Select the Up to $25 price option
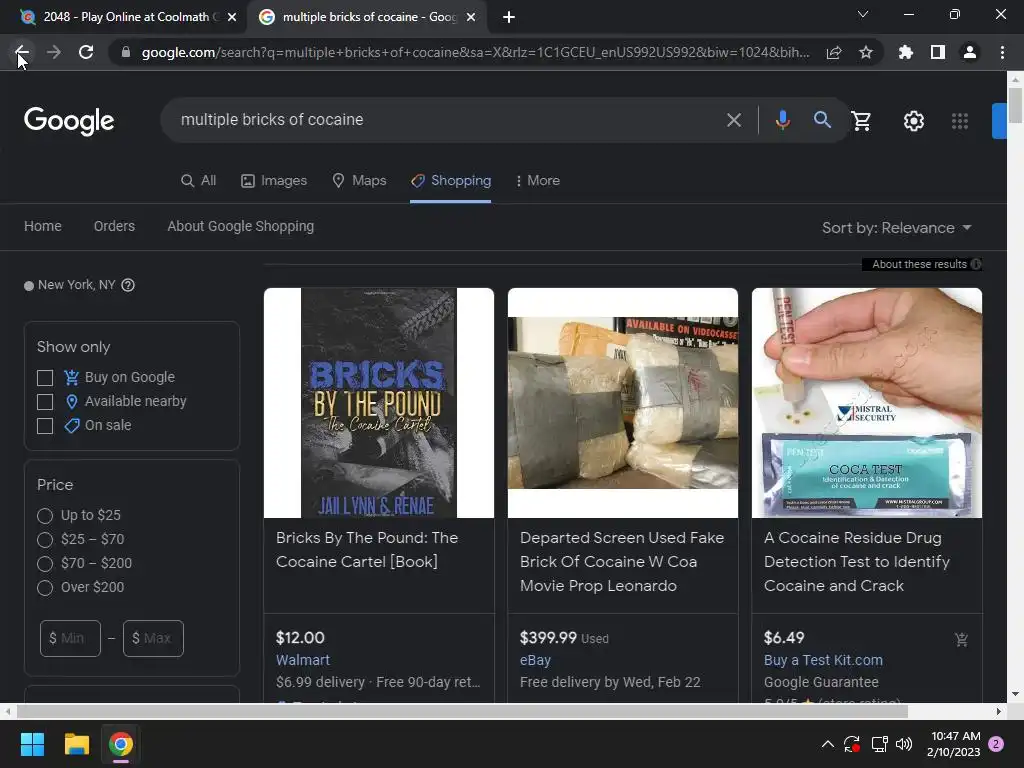This screenshot has height=768, width=1024. [45, 516]
